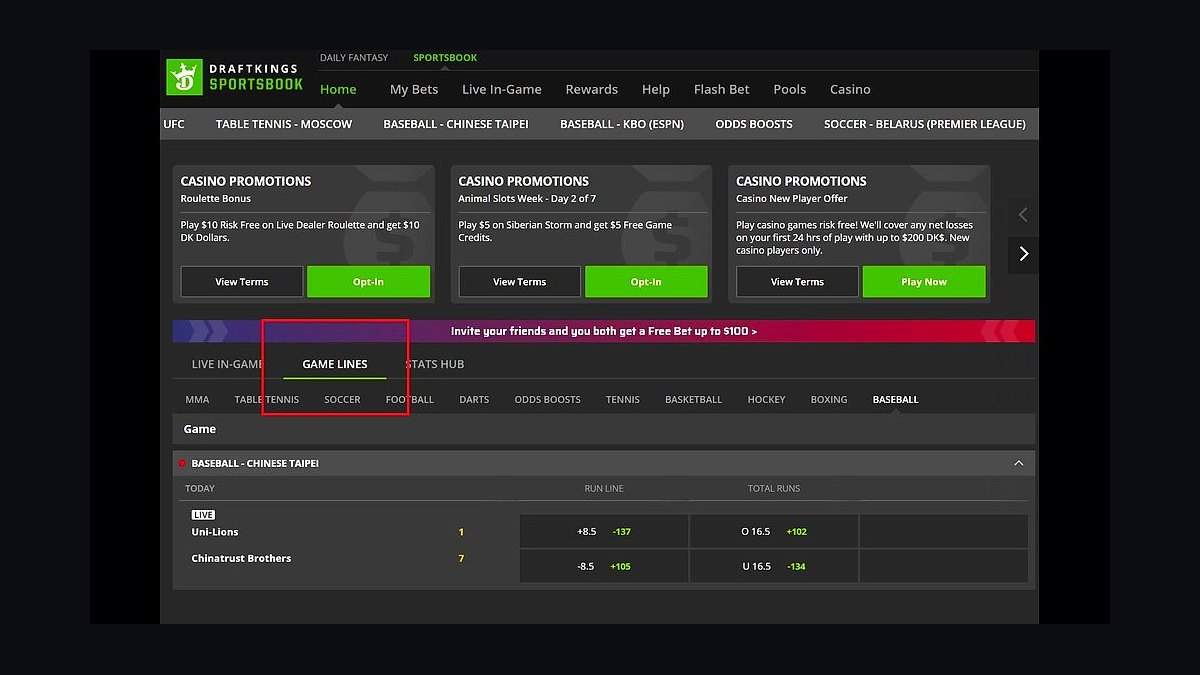1200x675 pixels.
Task: Click the Chinatrust Brothers team name
Action: tap(241, 558)
